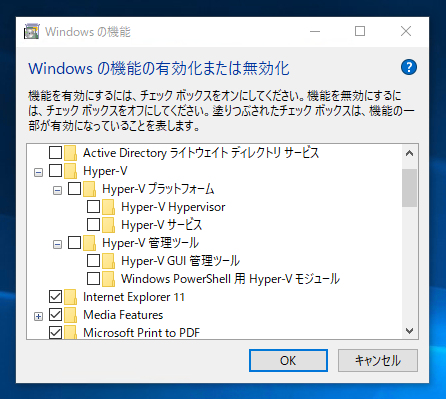
Task: Minimize the Windows の機能 dialog
Action: click(x=315, y=32)
